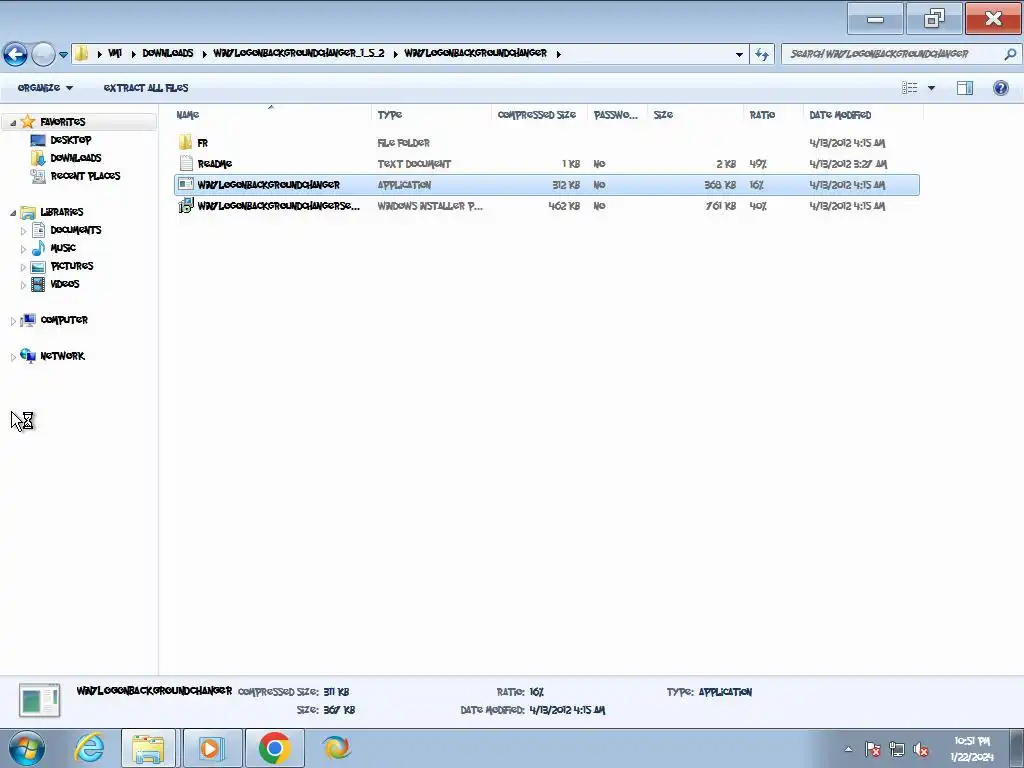Image resolution: width=1024 pixels, height=768 pixels.
Task: Select Win7LogonBackgroundChanger_1_5_2 breadcrumb
Action: click(x=299, y=54)
